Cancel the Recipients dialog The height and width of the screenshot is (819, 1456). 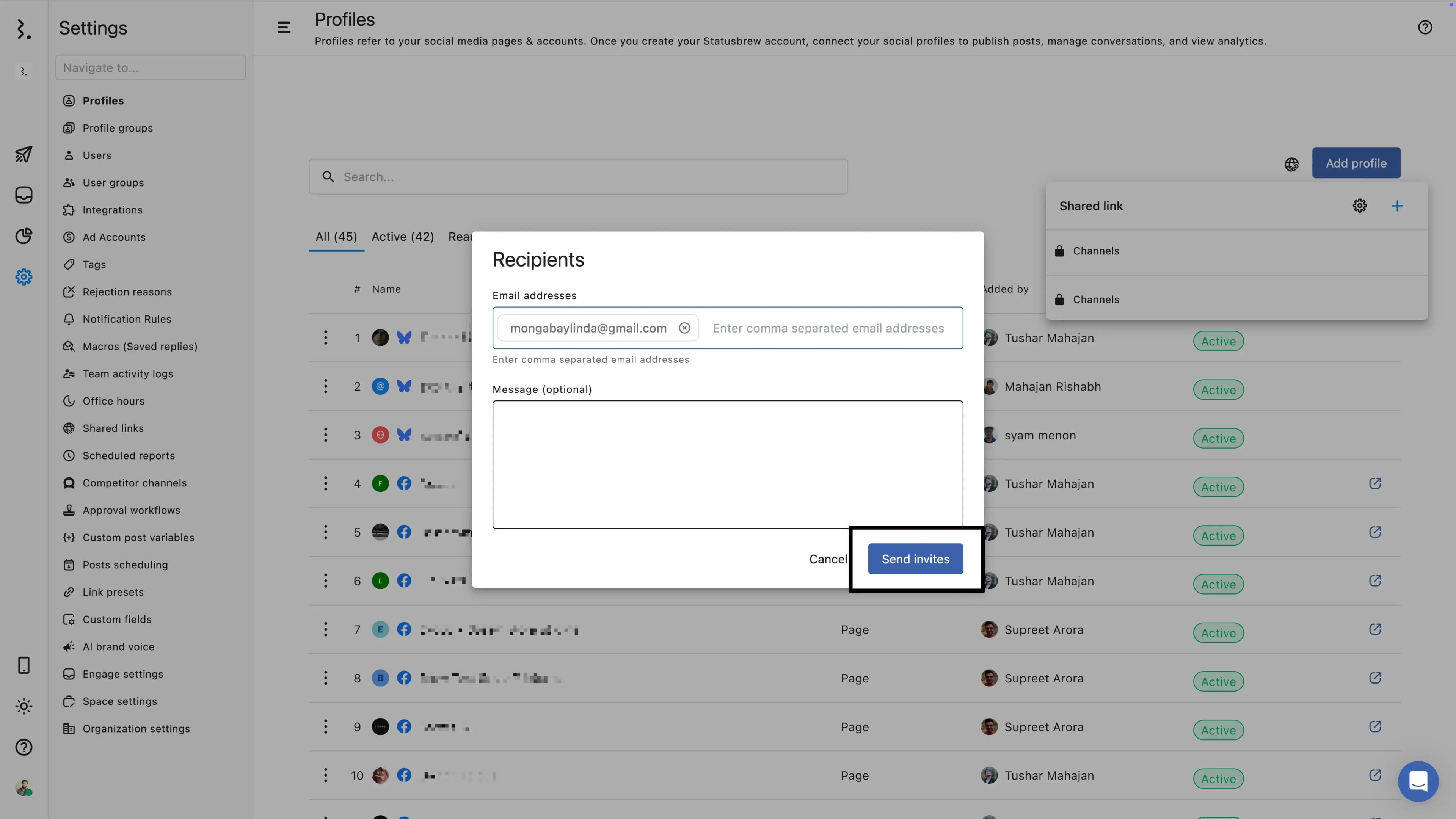pyautogui.click(x=827, y=559)
